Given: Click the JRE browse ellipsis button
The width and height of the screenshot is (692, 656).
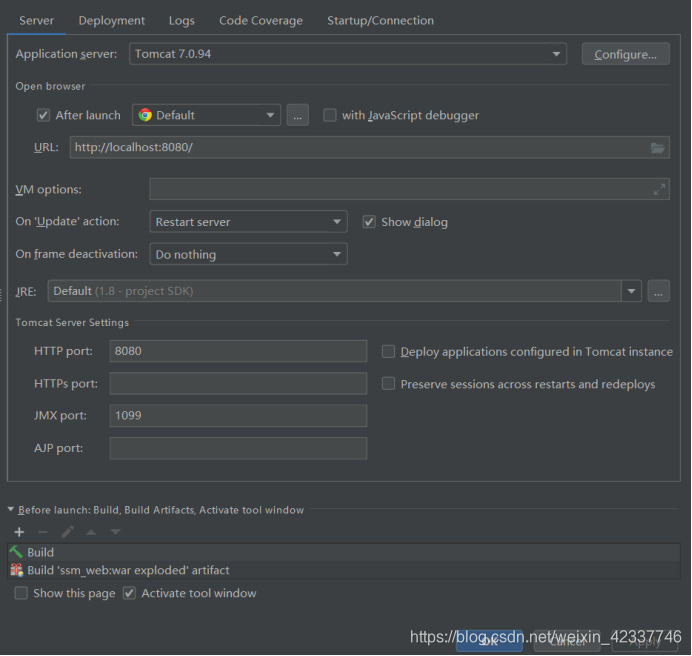Looking at the screenshot, I should coord(658,291).
